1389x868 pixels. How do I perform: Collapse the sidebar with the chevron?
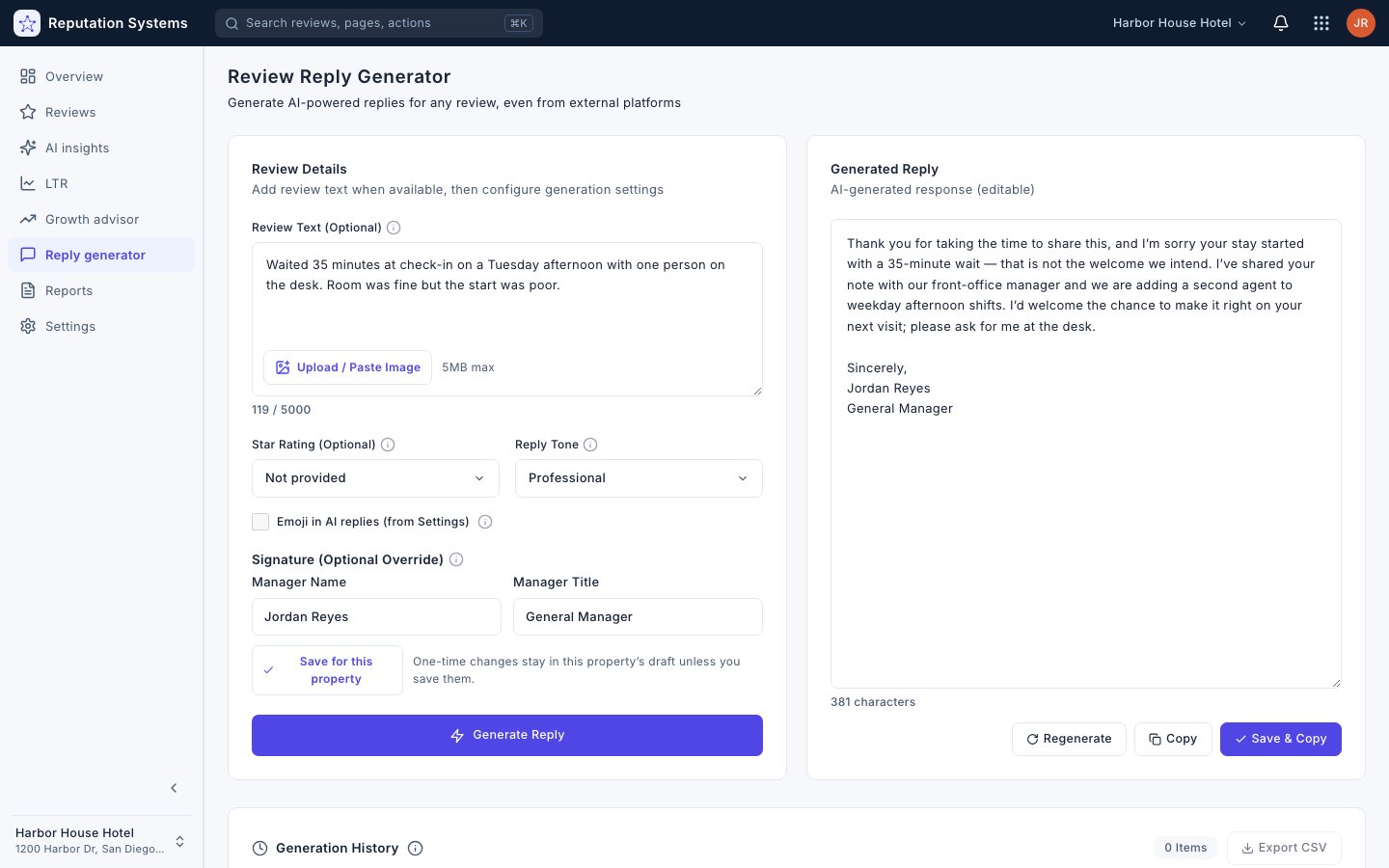point(174,788)
